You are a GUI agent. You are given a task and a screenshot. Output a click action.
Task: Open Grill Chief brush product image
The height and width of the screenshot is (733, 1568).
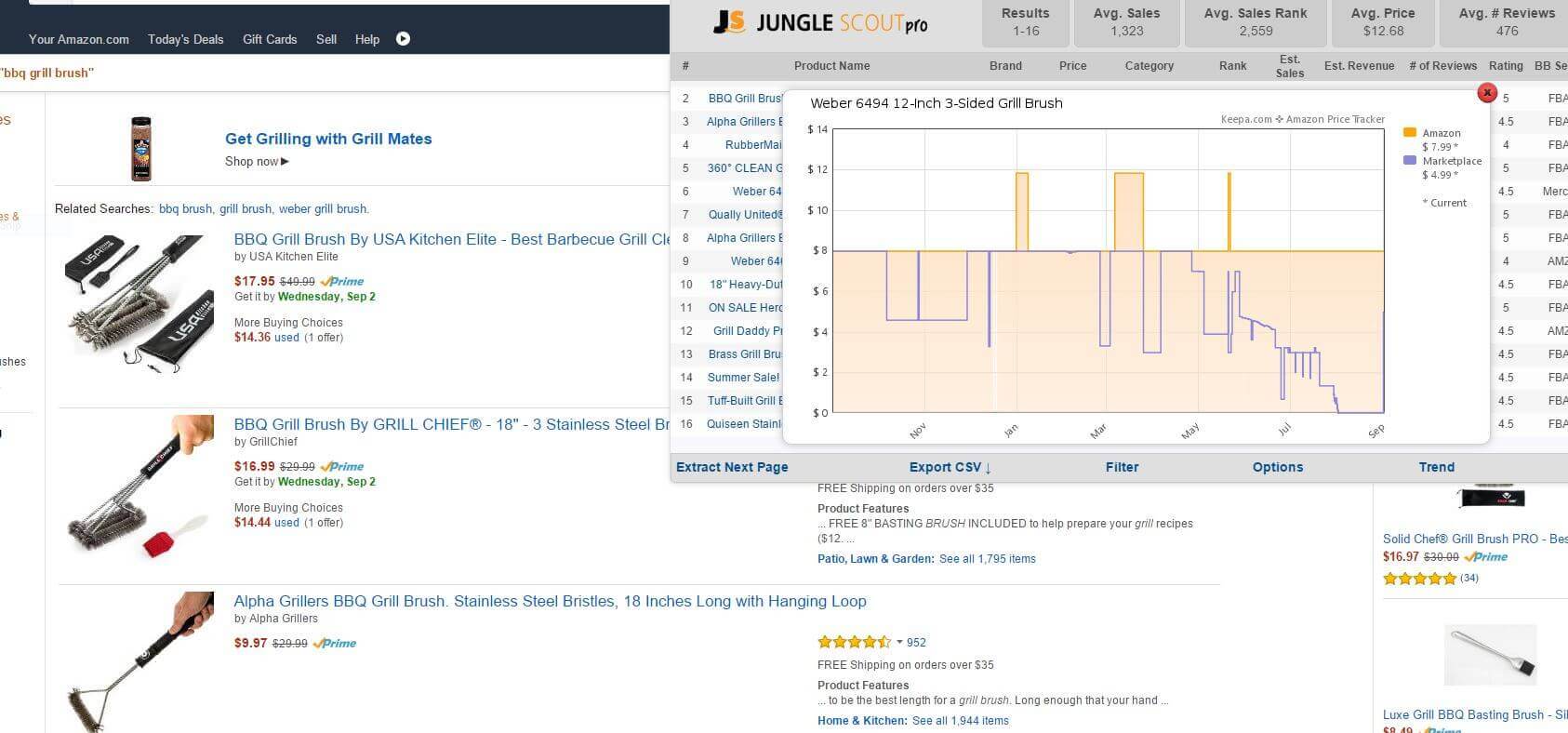click(x=140, y=486)
